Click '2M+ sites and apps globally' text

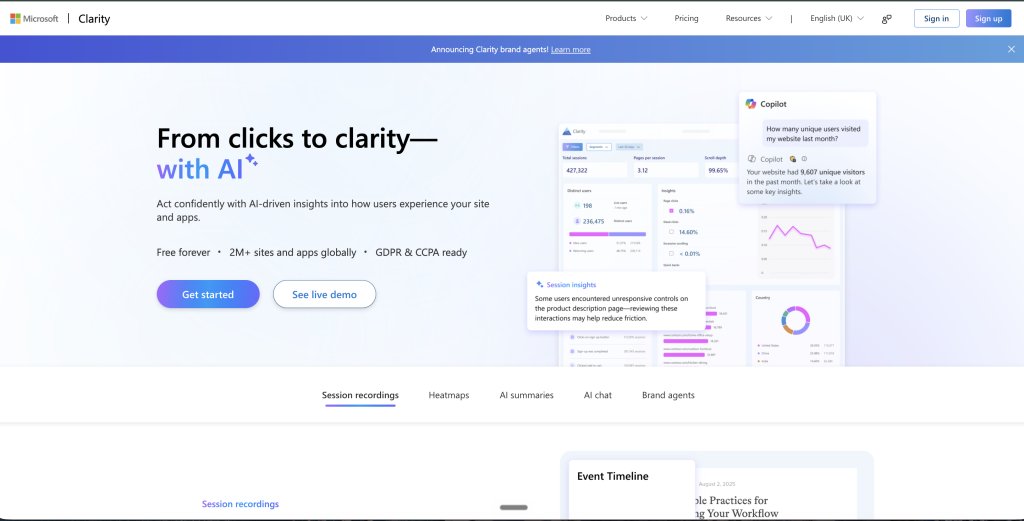(x=293, y=253)
